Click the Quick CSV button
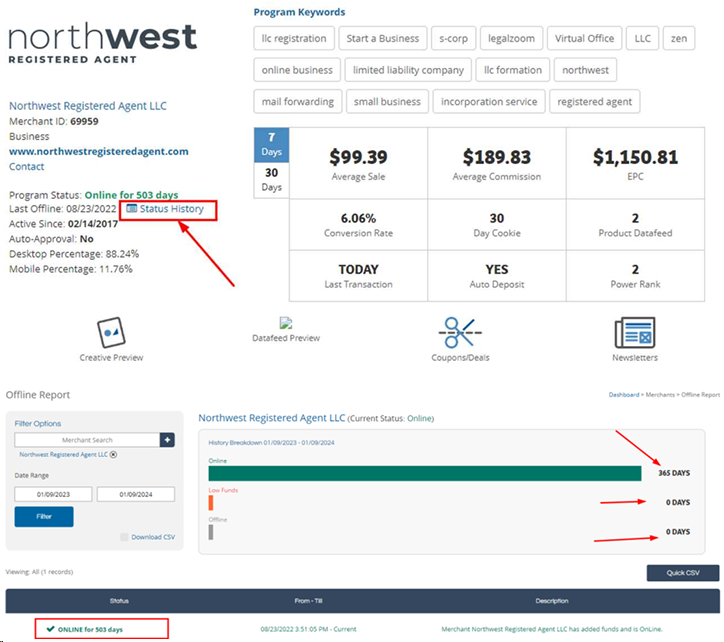This screenshot has height=642, width=724. 683,573
